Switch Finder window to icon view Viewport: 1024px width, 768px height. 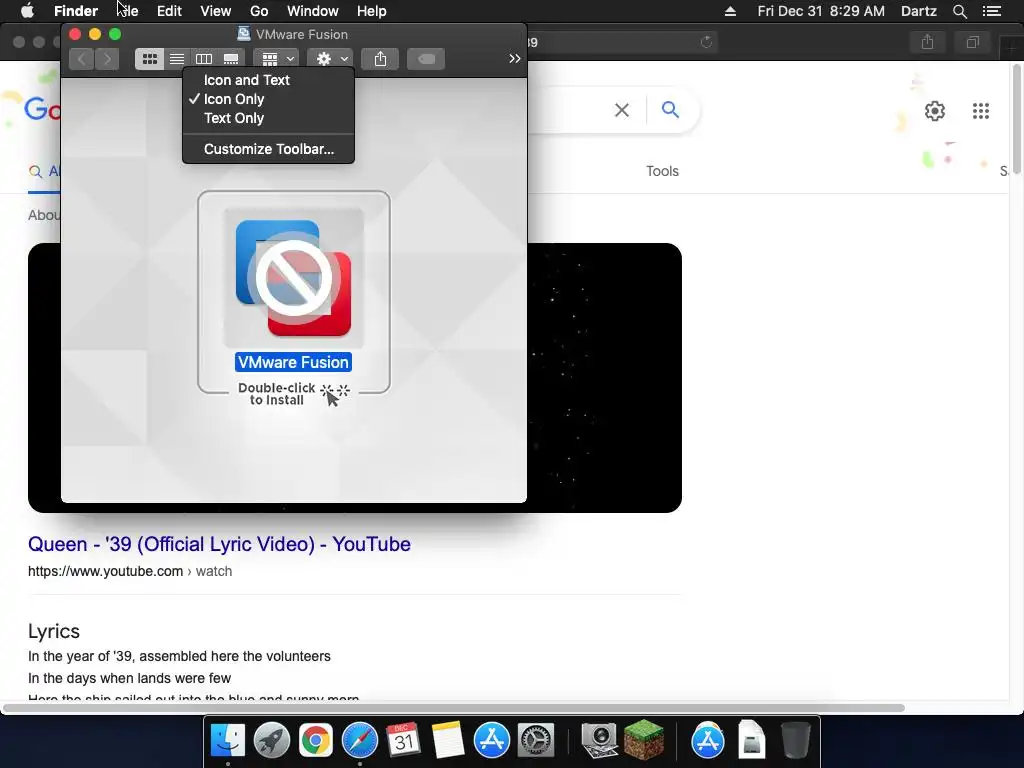(150, 59)
